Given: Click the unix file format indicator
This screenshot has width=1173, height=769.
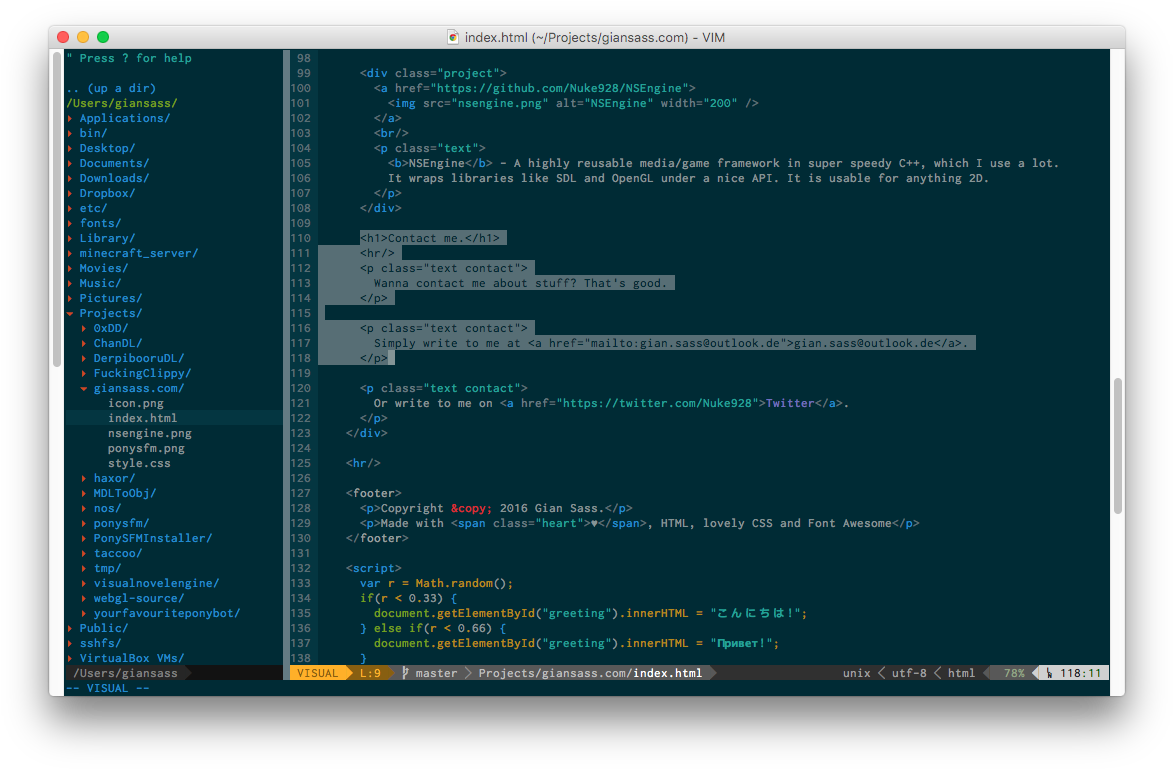Looking at the screenshot, I should [857, 672].
